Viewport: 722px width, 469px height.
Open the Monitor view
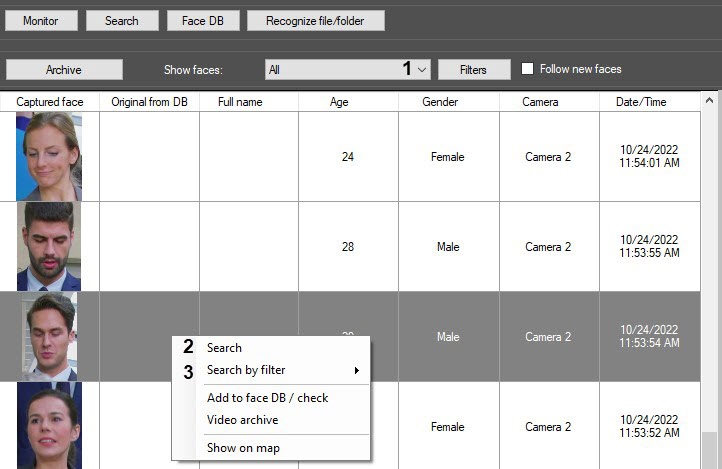(x=40, y=21)
